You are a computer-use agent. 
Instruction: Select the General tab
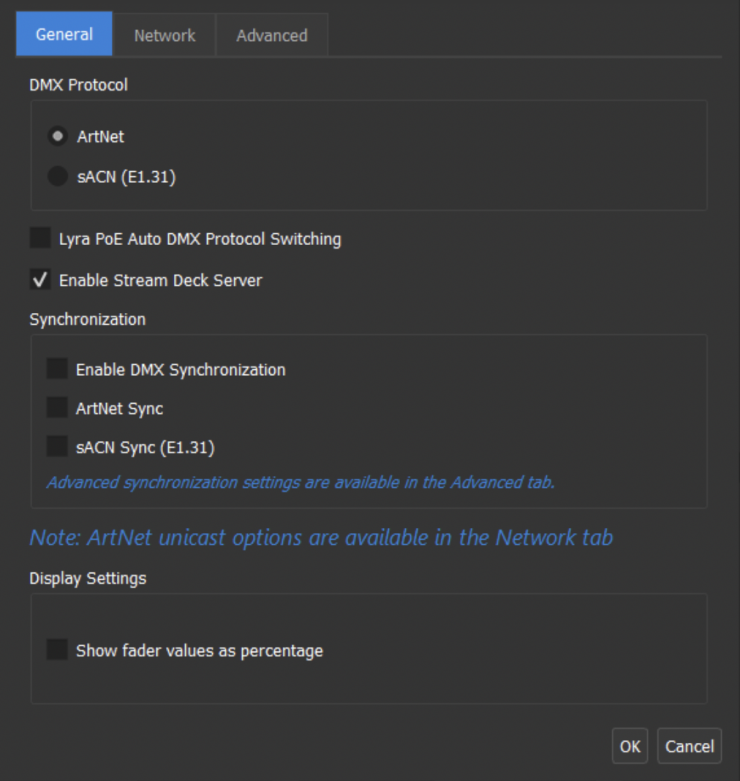[64, 34]
